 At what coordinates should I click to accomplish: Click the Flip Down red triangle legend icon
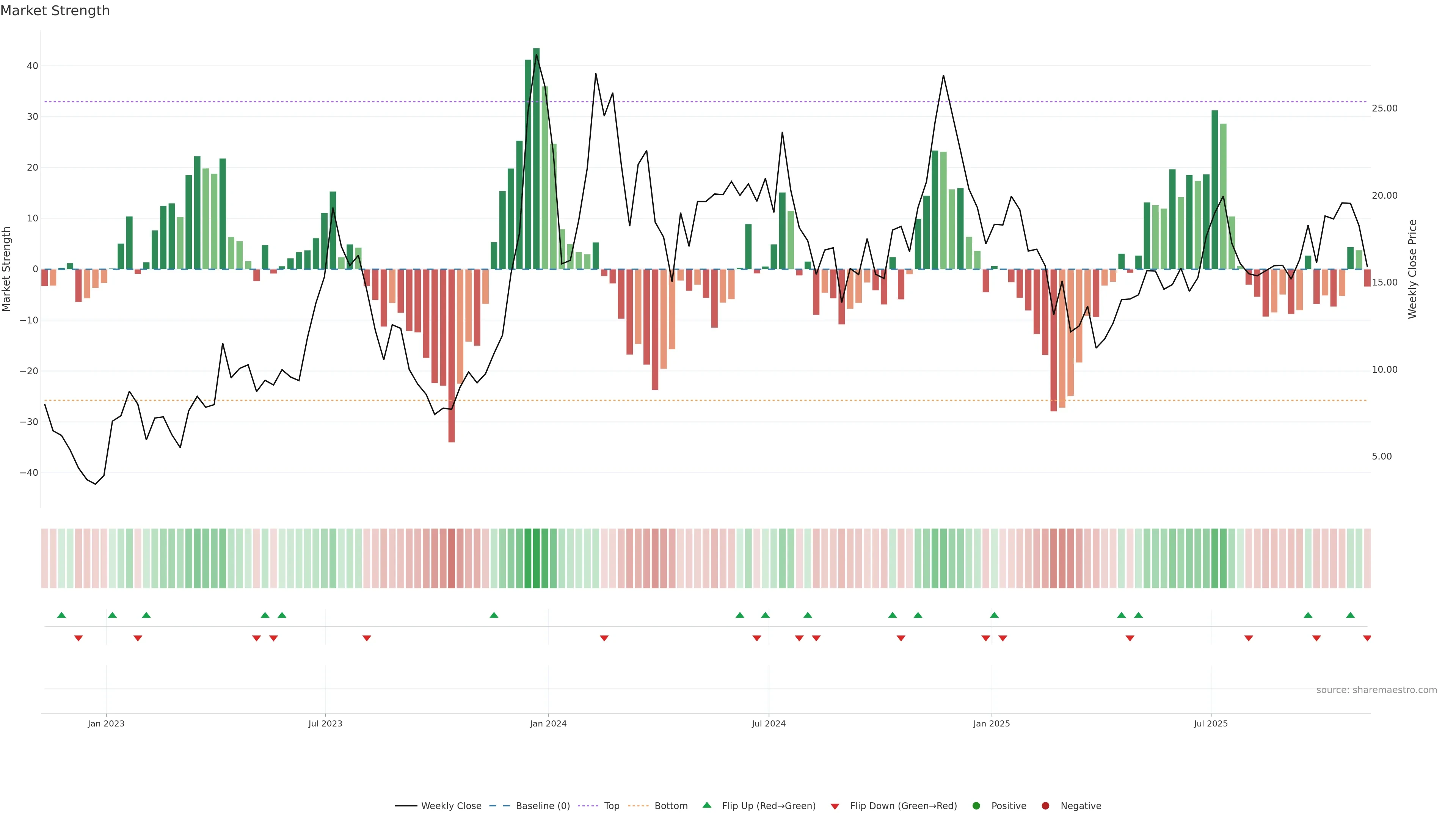coord(835,806)
